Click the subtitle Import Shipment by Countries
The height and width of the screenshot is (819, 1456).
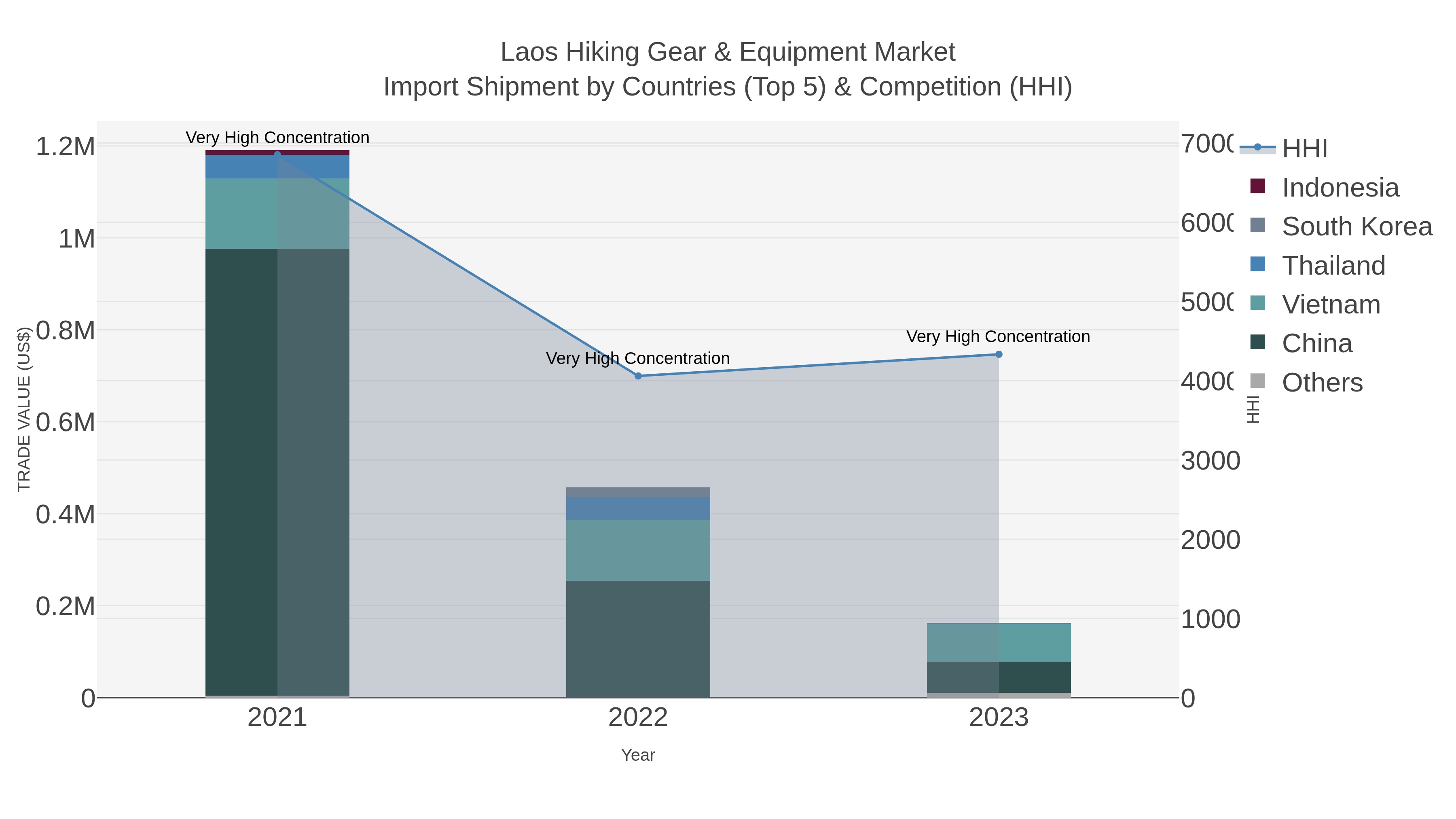[728, 87]
